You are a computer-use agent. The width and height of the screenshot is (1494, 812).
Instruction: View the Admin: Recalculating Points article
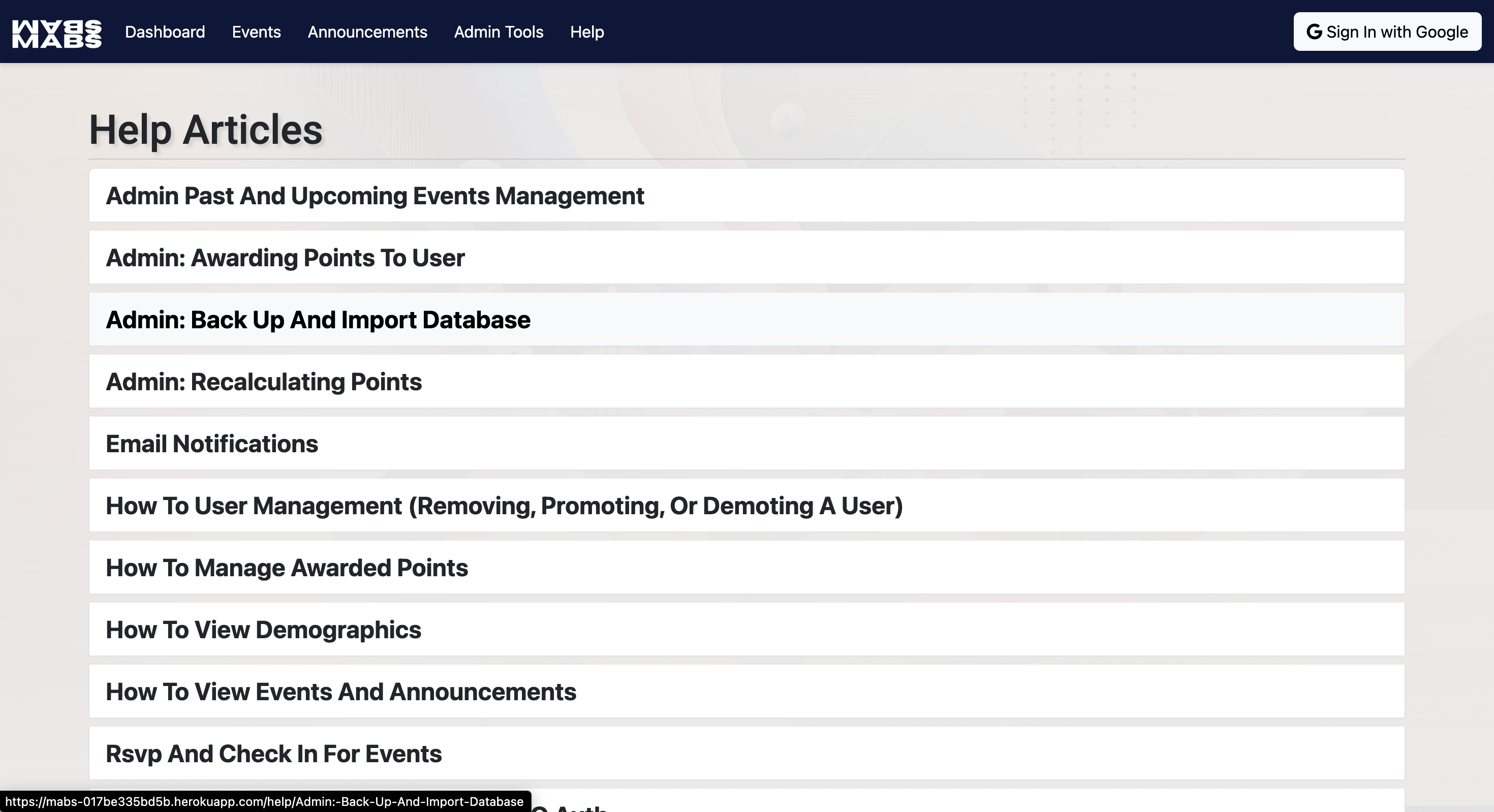tap(263, 382)
